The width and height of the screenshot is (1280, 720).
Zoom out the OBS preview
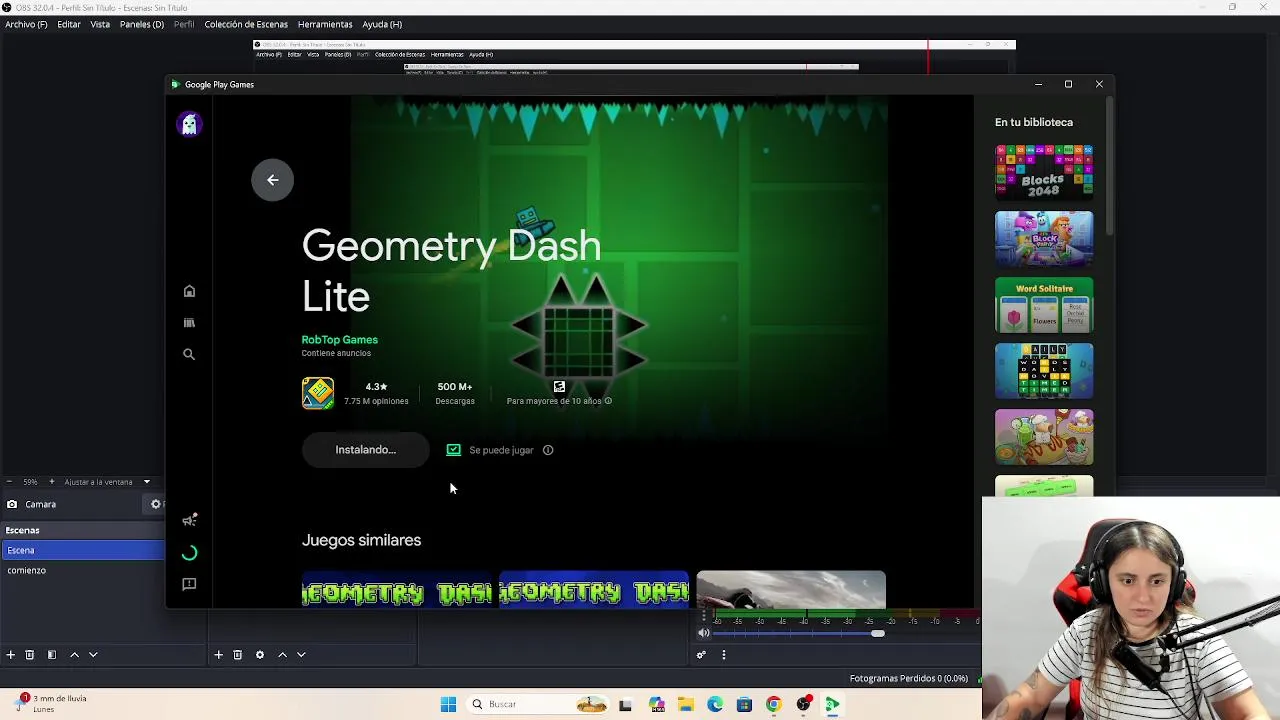coord(9,482)
